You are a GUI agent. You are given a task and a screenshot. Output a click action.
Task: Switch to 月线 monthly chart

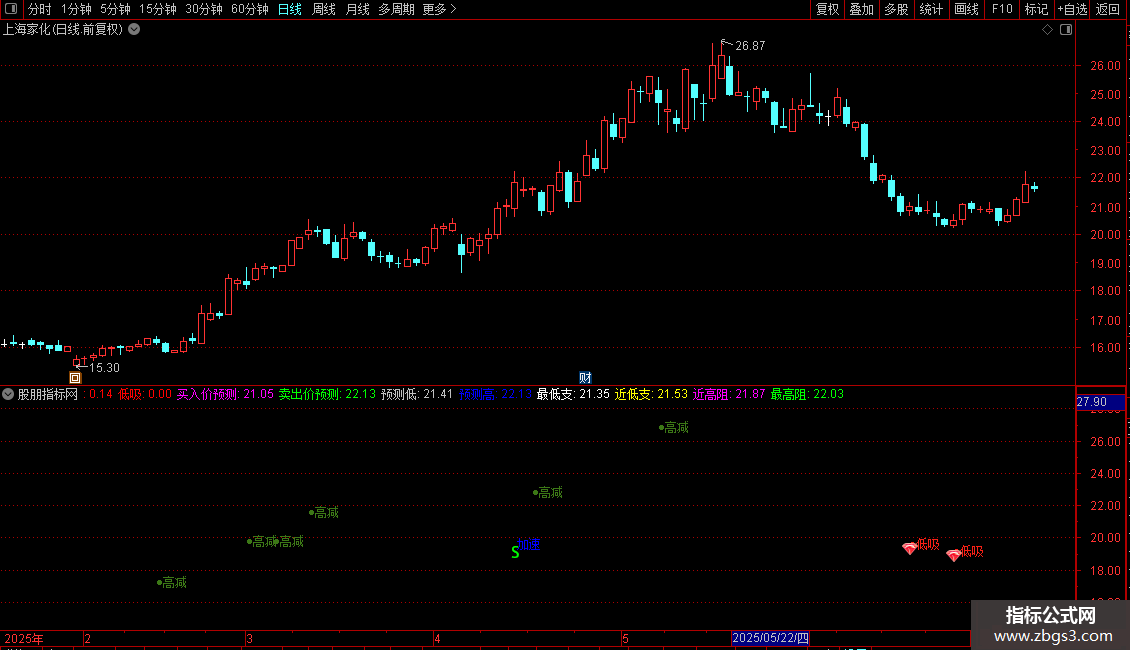click(x=357, y=9)
